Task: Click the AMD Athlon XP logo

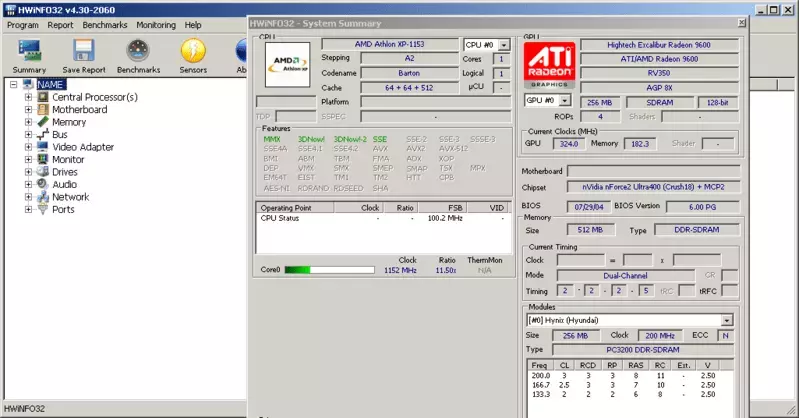Action: [287, 64]
